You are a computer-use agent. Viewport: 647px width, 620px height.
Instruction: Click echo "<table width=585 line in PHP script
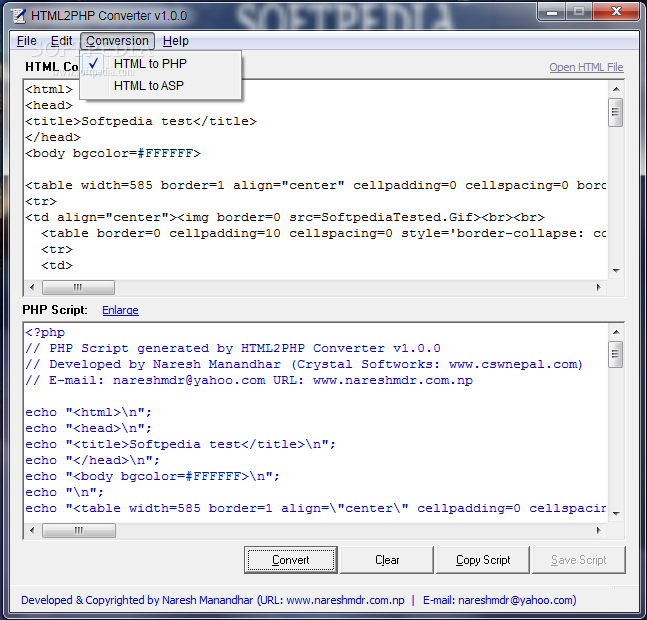tap(315, 508)
